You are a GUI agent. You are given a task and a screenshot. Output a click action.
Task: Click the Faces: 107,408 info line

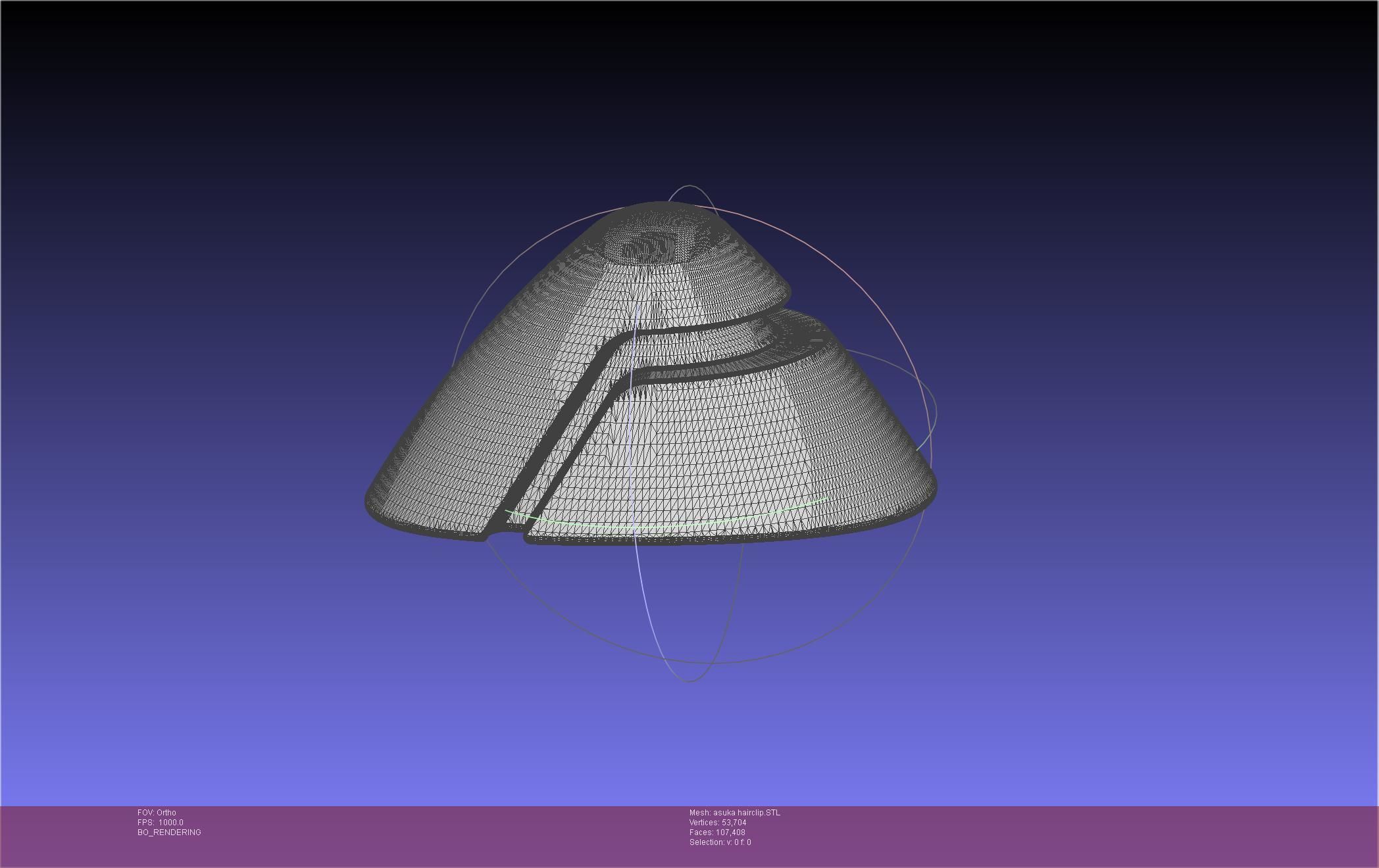click(x=716, y=832)
